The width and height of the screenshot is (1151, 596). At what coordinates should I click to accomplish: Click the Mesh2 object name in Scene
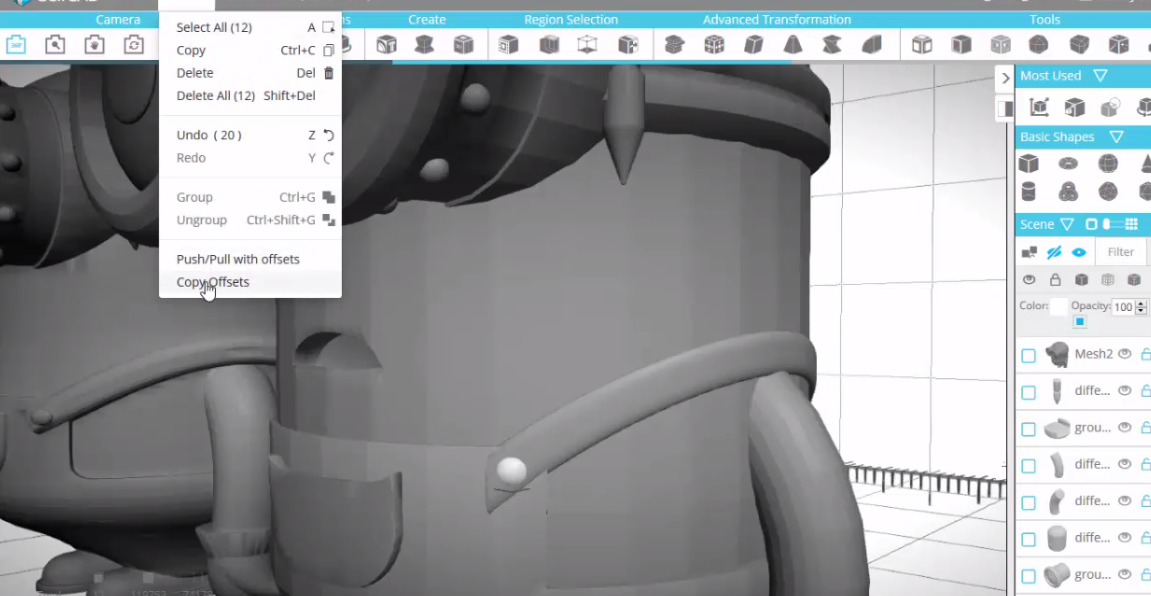(x=1094, y=354)
